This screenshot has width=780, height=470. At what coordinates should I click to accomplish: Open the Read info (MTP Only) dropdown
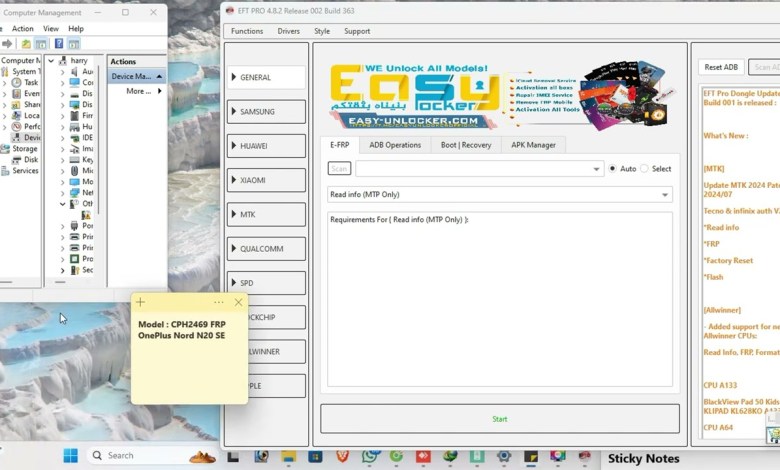coord(500,195)
